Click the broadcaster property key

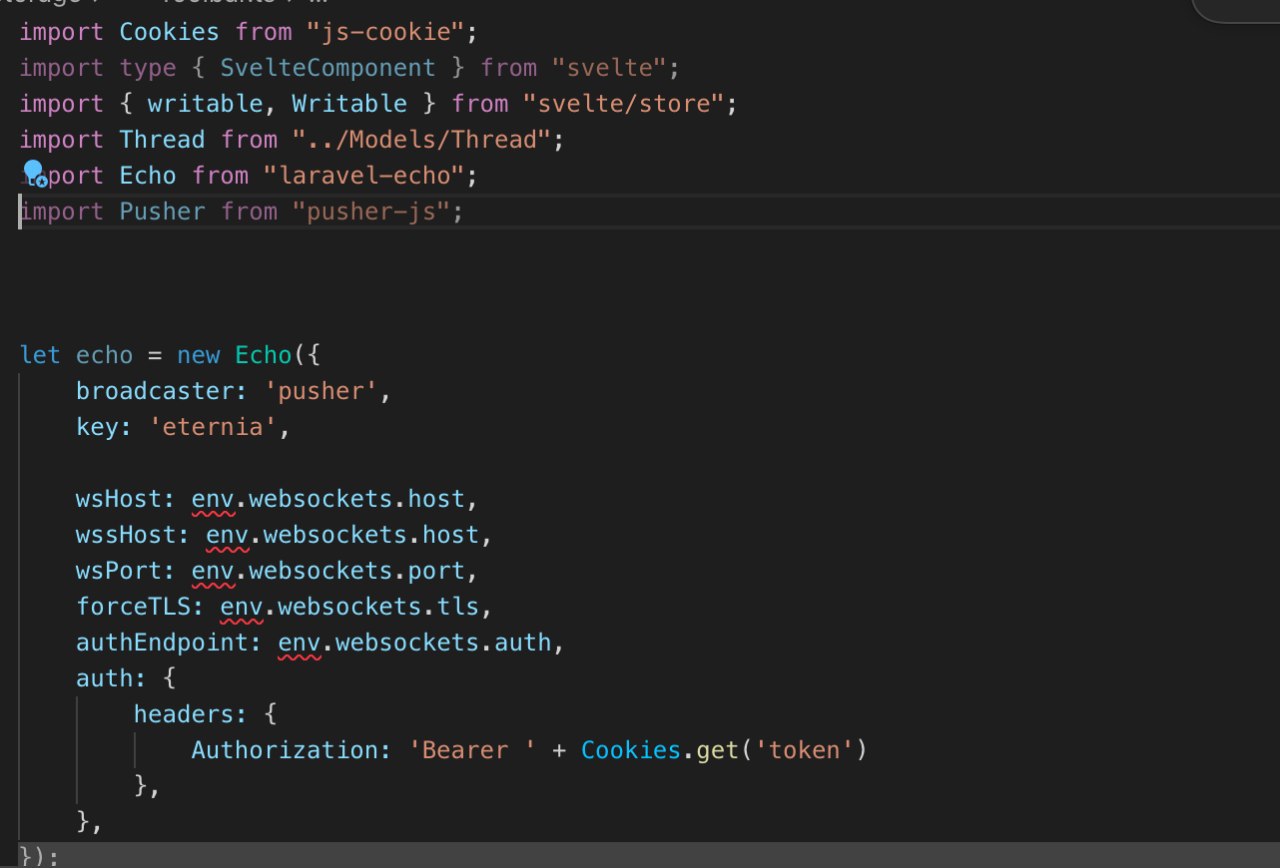point(155,391)
